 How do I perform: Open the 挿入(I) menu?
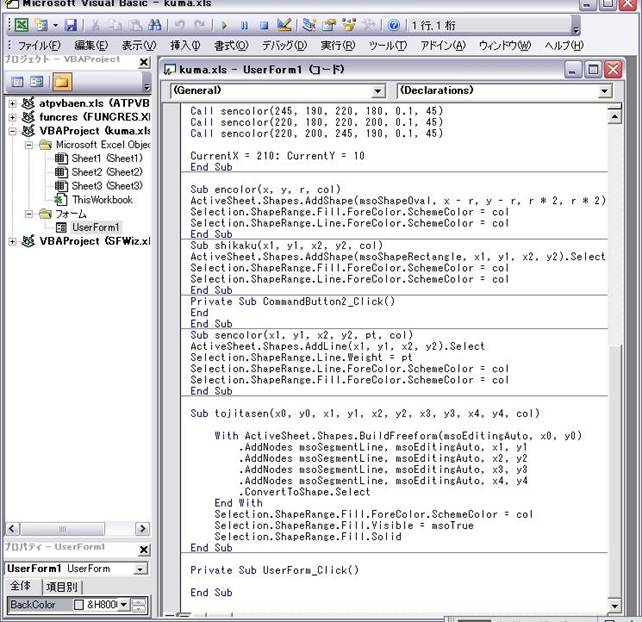pyautogui.click(x=185, y=45)
